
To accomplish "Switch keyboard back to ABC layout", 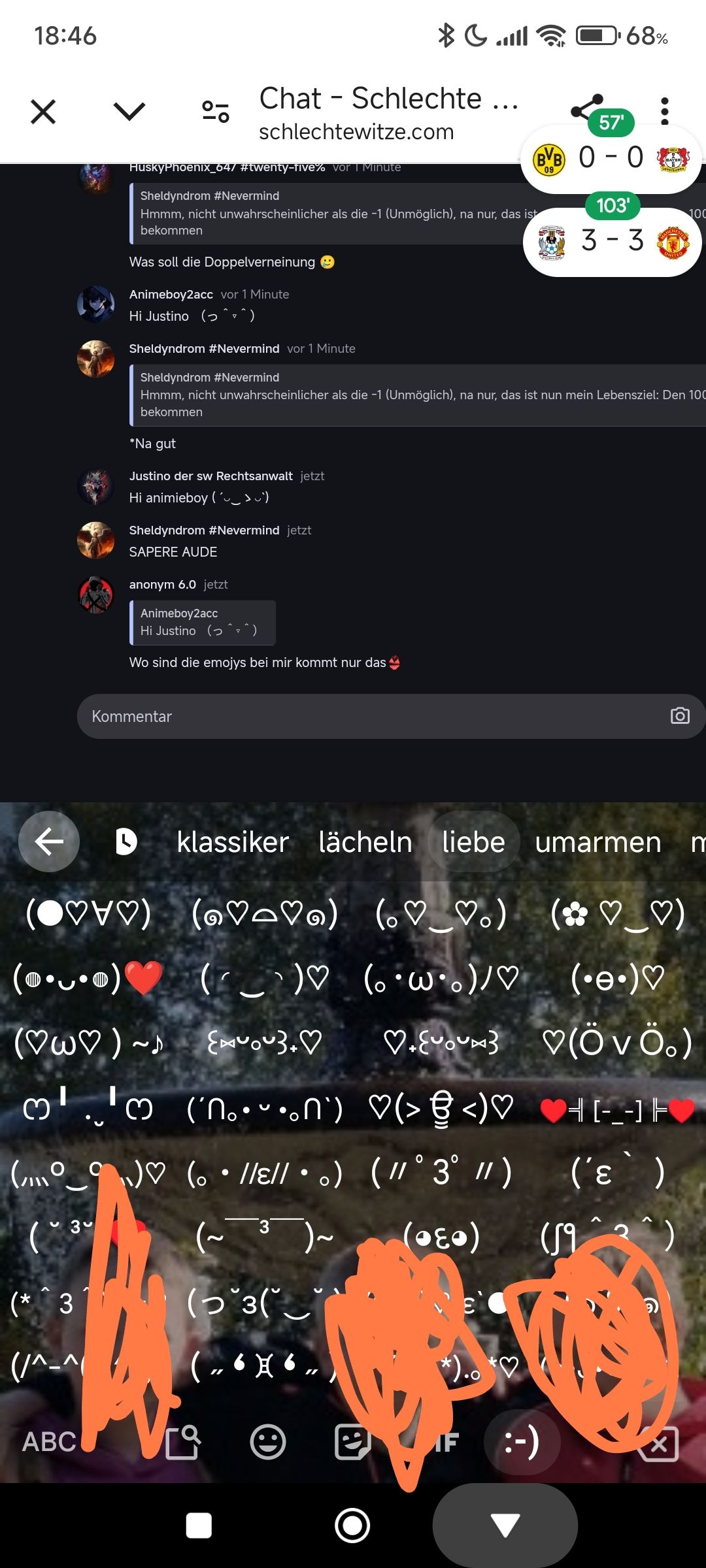I will click(49, 1442).
